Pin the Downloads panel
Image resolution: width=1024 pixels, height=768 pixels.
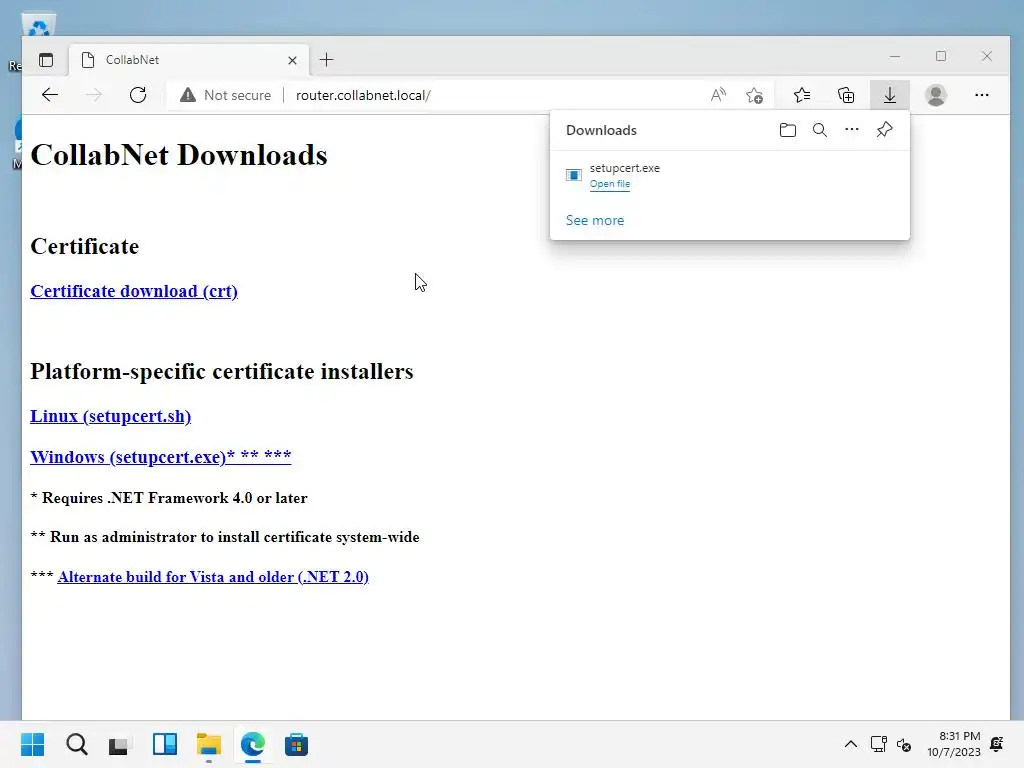[x=884, y=129]
